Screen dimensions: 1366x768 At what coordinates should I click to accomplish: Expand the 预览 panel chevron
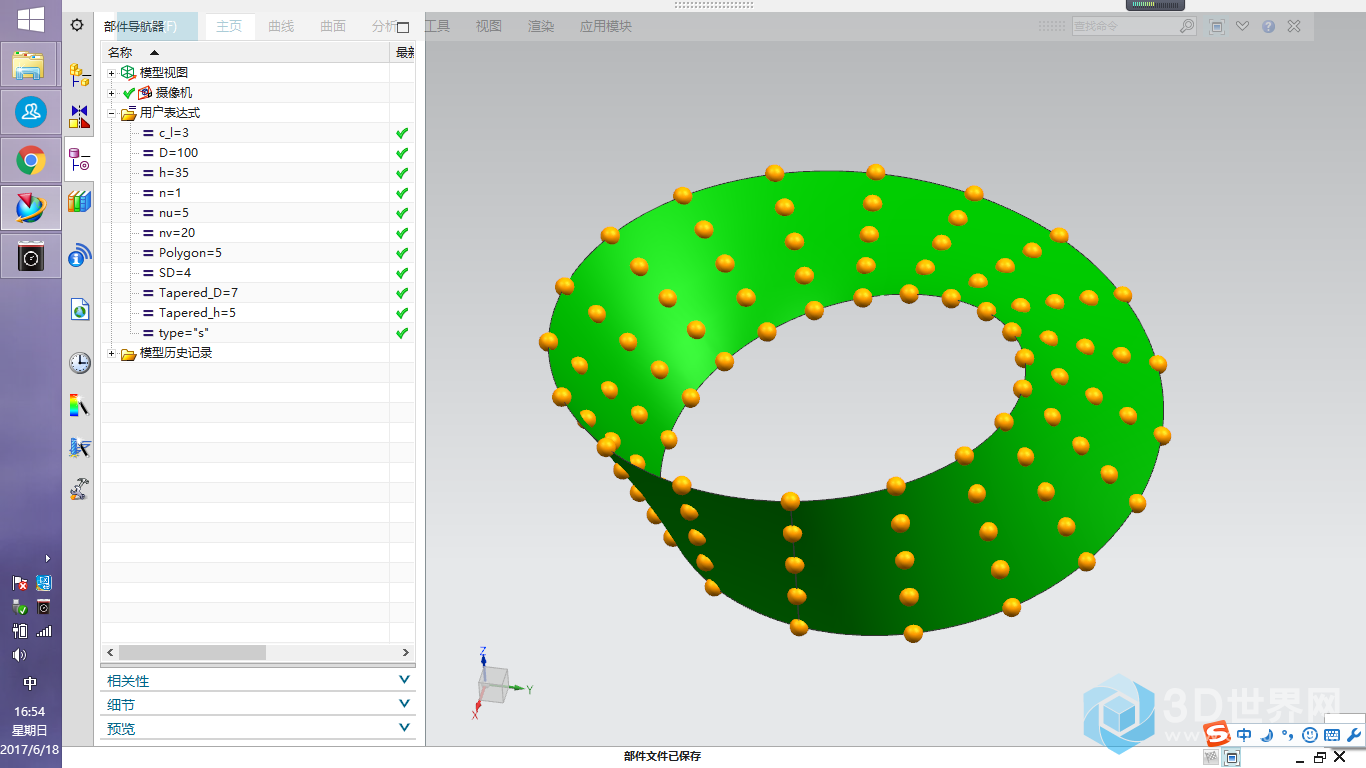point(404,727)
